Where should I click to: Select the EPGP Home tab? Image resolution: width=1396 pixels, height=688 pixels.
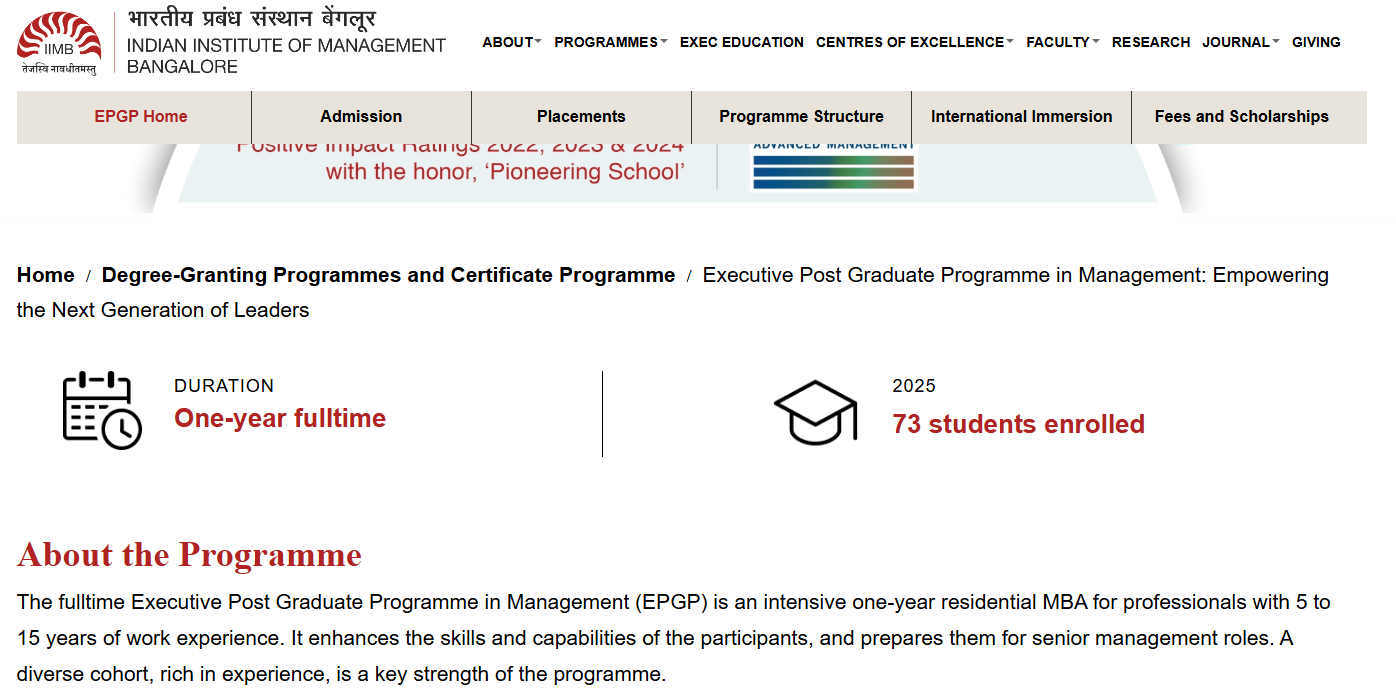pyautogui.click(x=141, y=116)
